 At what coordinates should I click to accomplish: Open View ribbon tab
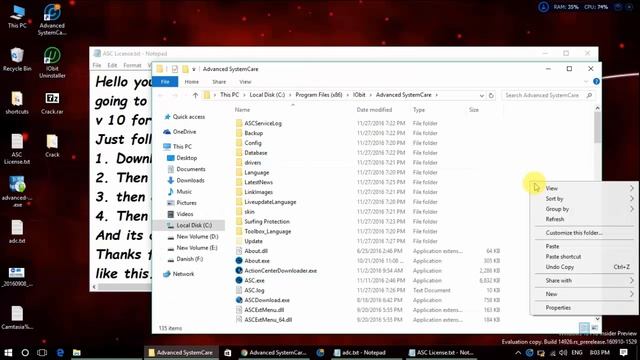245,82
